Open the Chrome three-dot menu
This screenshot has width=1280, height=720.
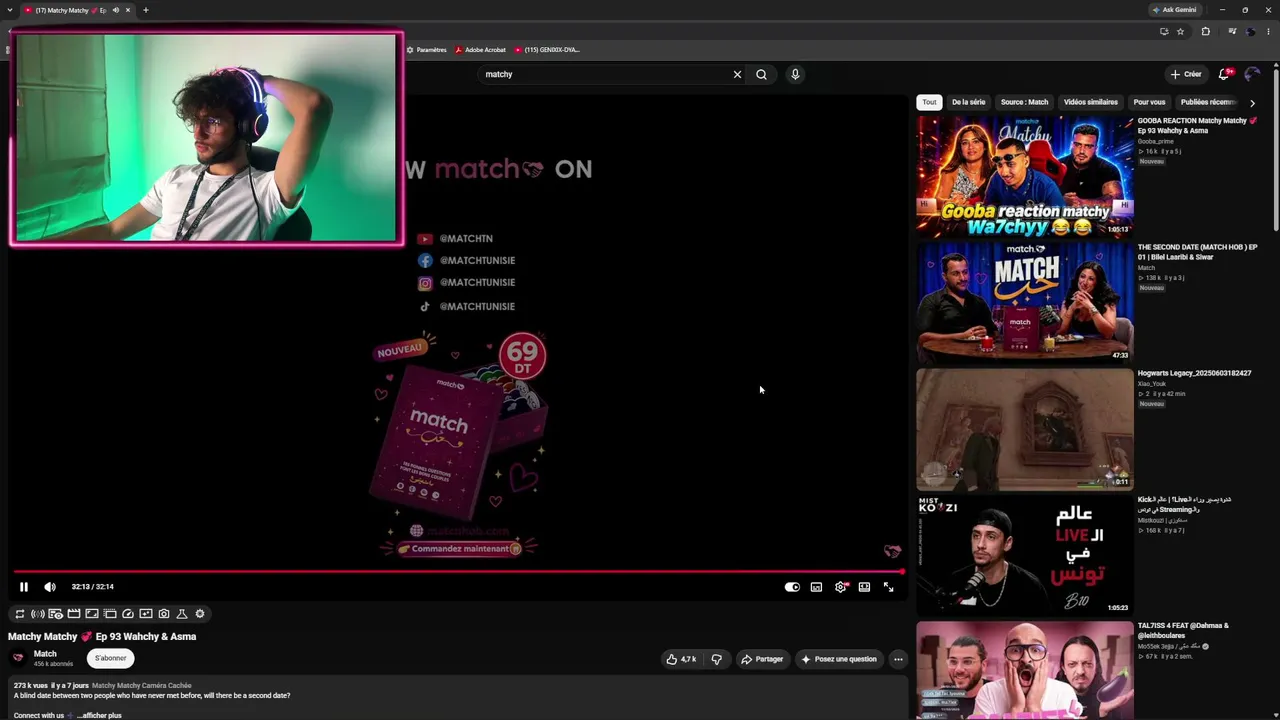click(x=1268, y=32)
